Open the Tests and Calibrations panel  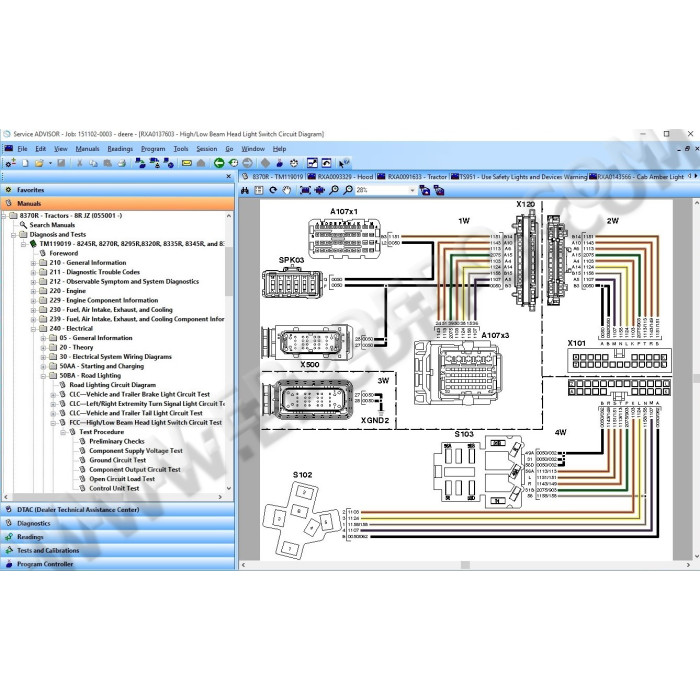[117, 550]
